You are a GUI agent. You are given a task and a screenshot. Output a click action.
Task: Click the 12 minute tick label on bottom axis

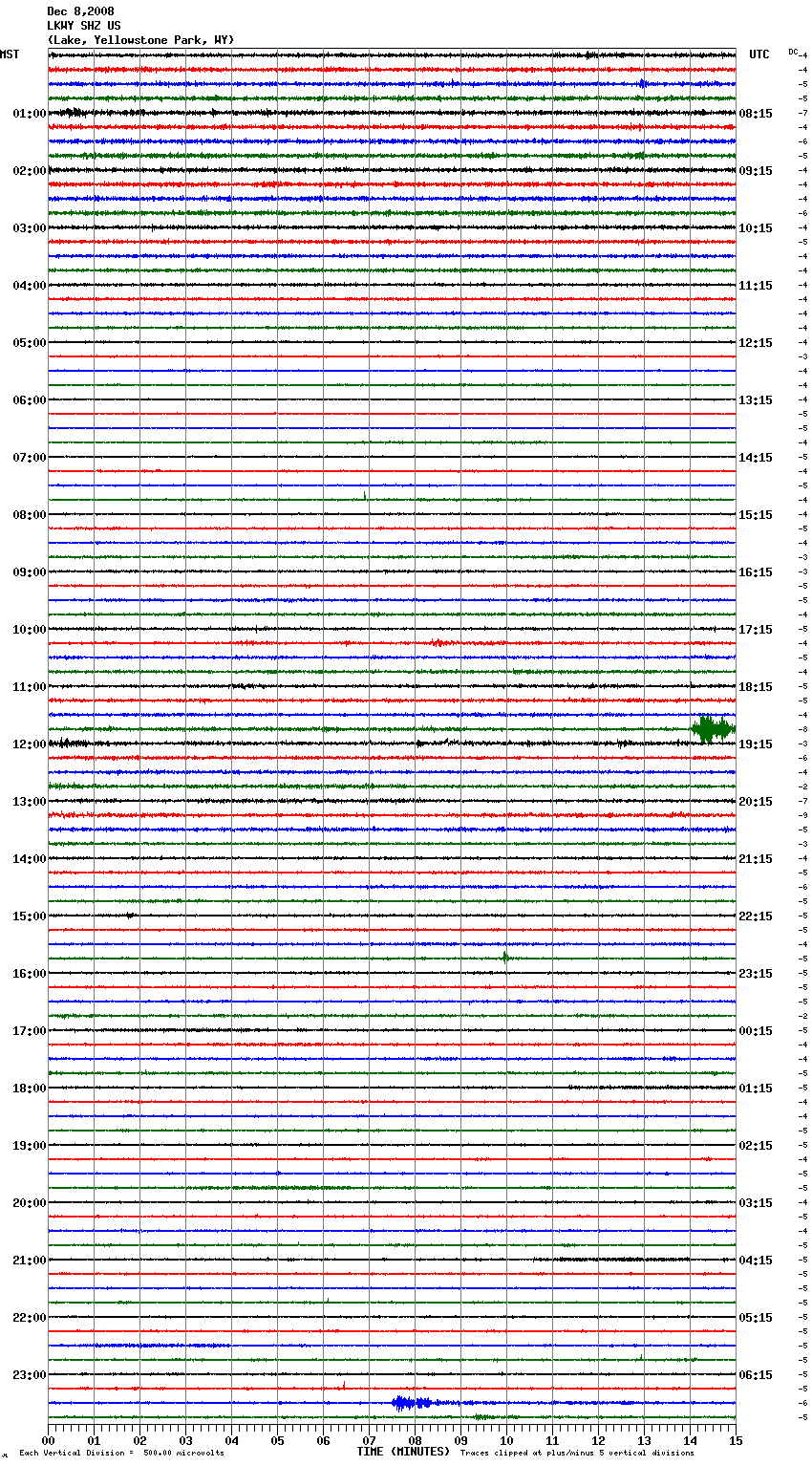[x=598, y=1440]
